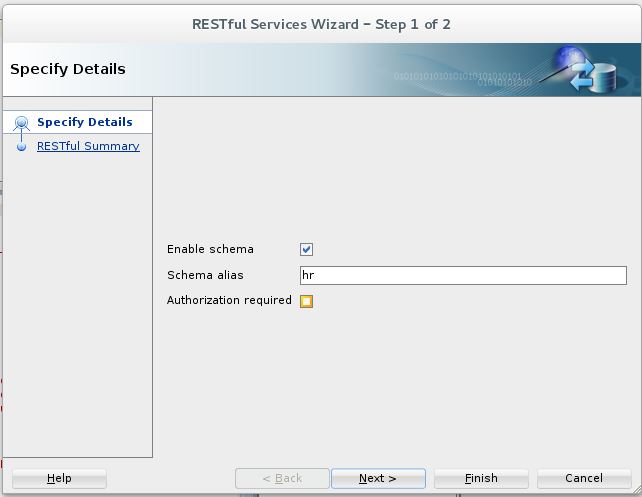Click the Schema alias label
The height and width of the screenshot is (497, 642).
(205, 275)
